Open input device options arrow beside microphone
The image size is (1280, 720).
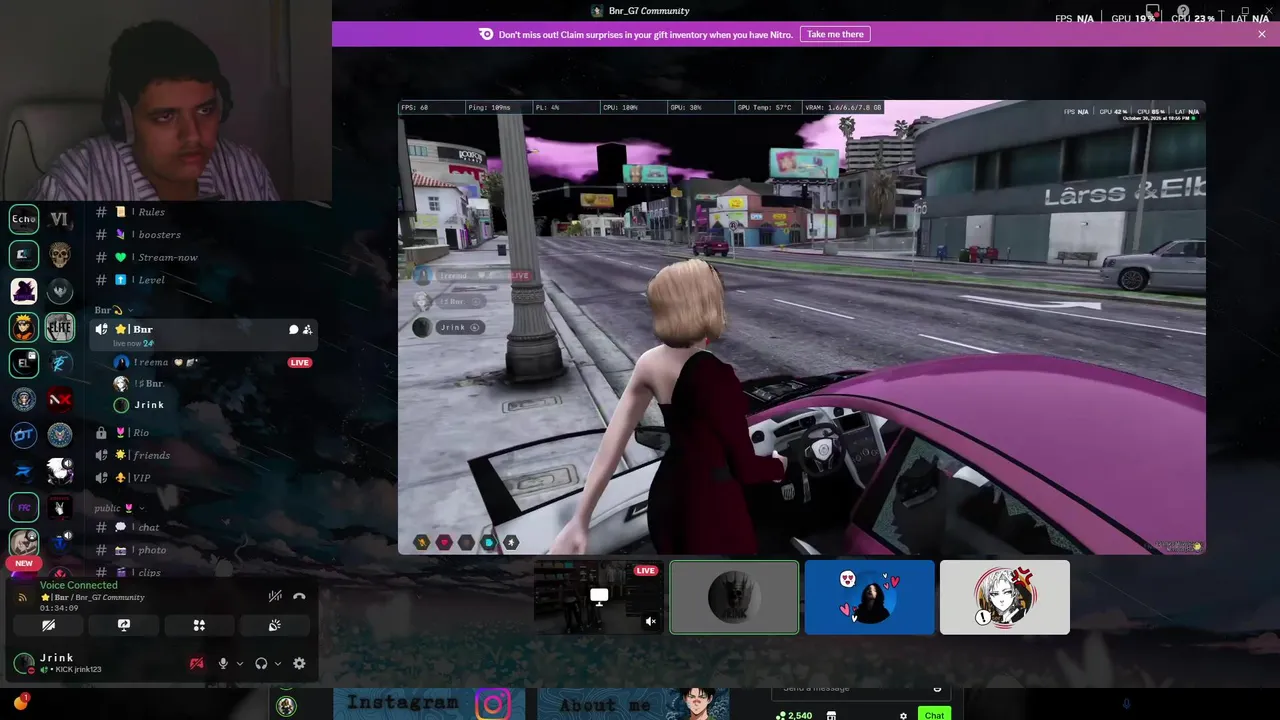pyautogui.click(x=239, y=663)
